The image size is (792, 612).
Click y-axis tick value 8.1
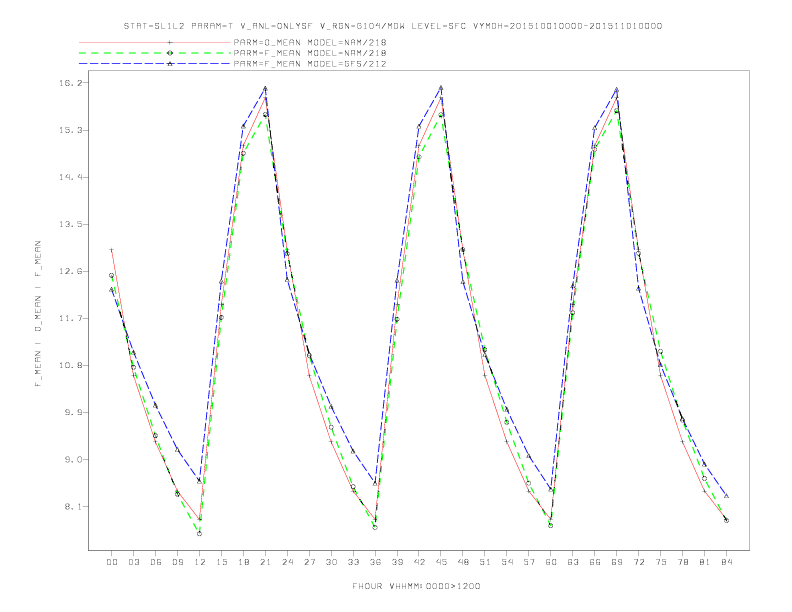tap(73, 506)
